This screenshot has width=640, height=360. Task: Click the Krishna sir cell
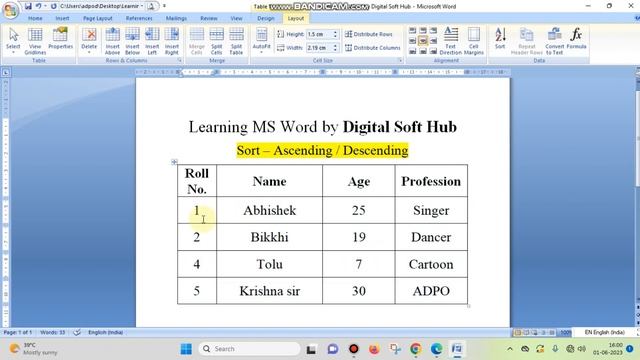pos(269,291)
